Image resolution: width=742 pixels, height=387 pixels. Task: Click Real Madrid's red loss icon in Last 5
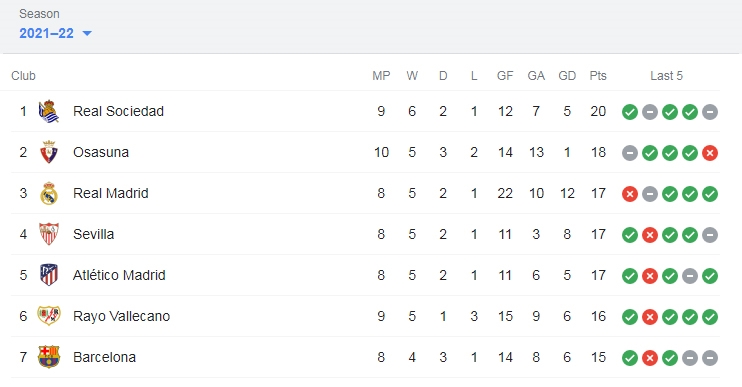pyautogui.click(x=630, y=194)
